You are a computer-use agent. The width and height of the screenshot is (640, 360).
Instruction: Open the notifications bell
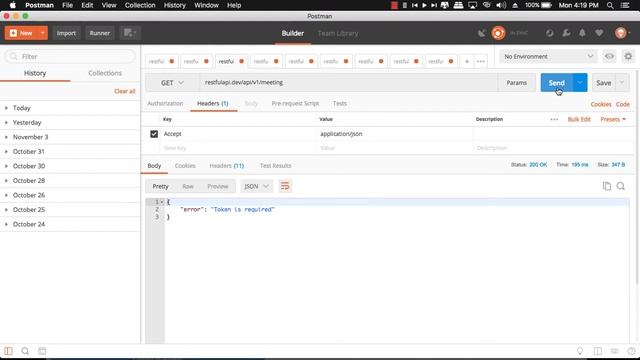pos(582,33)
